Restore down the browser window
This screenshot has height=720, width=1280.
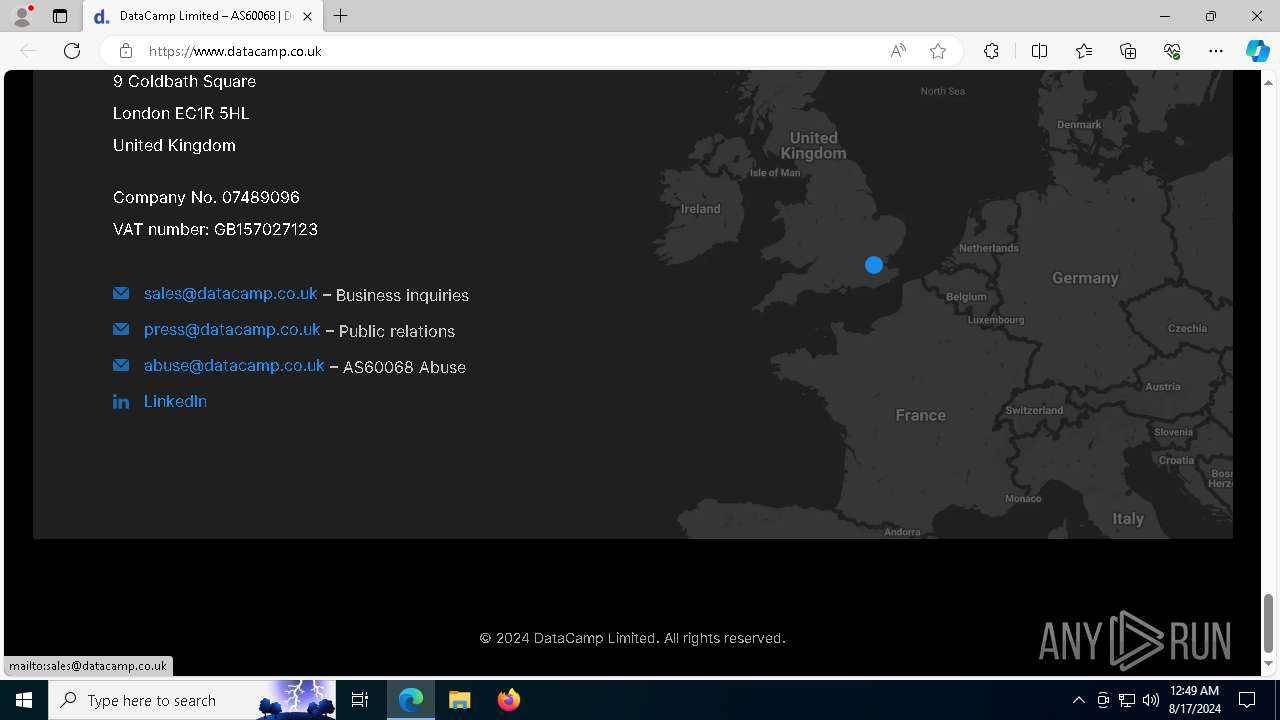point(1211,16)
